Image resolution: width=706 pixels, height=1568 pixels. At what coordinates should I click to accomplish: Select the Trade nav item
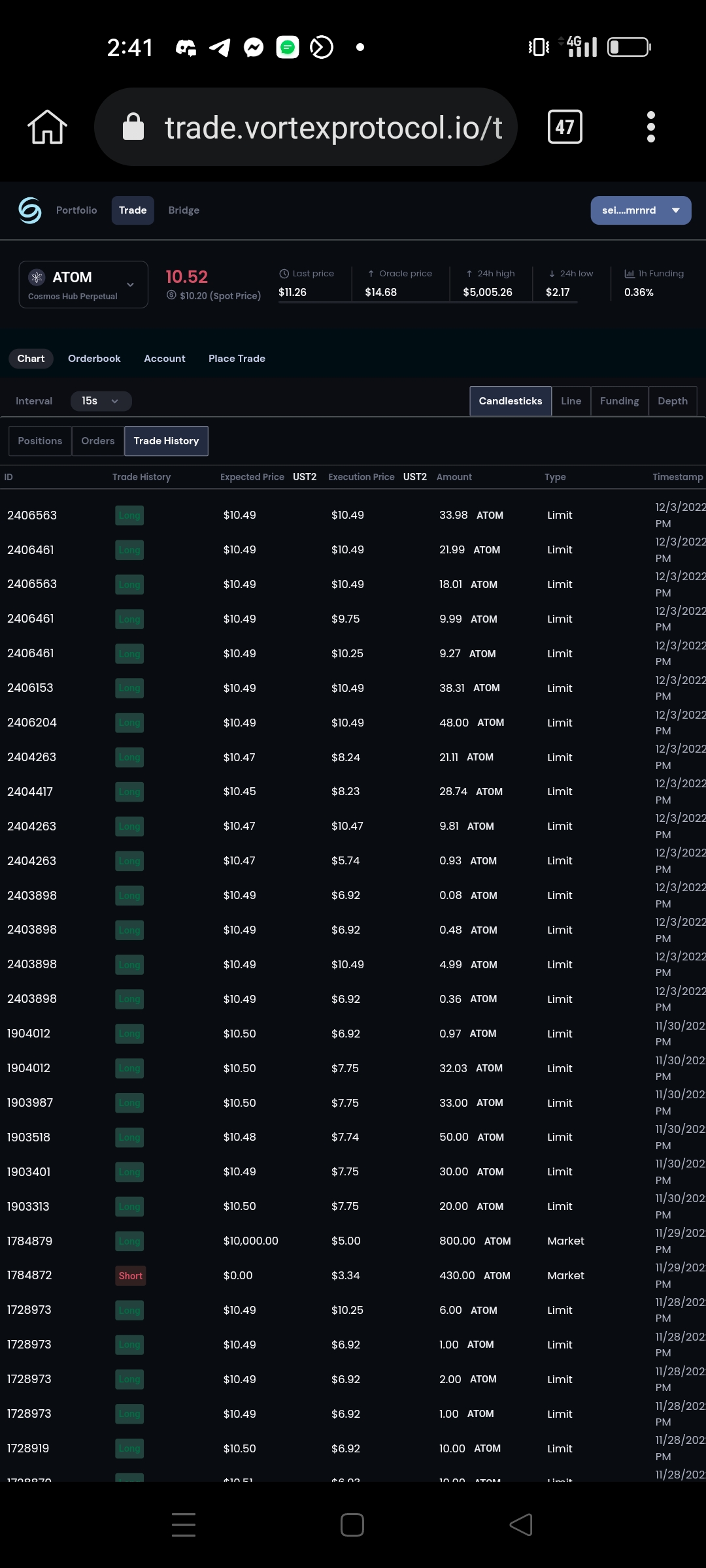coord(133,210)
